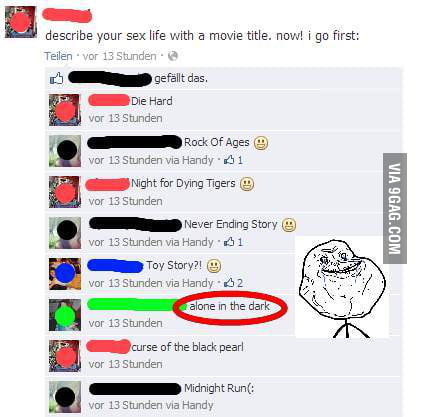Open the avatar beside 'alone in the dark' comment
The image size is (423, 417).
(65, 315)
